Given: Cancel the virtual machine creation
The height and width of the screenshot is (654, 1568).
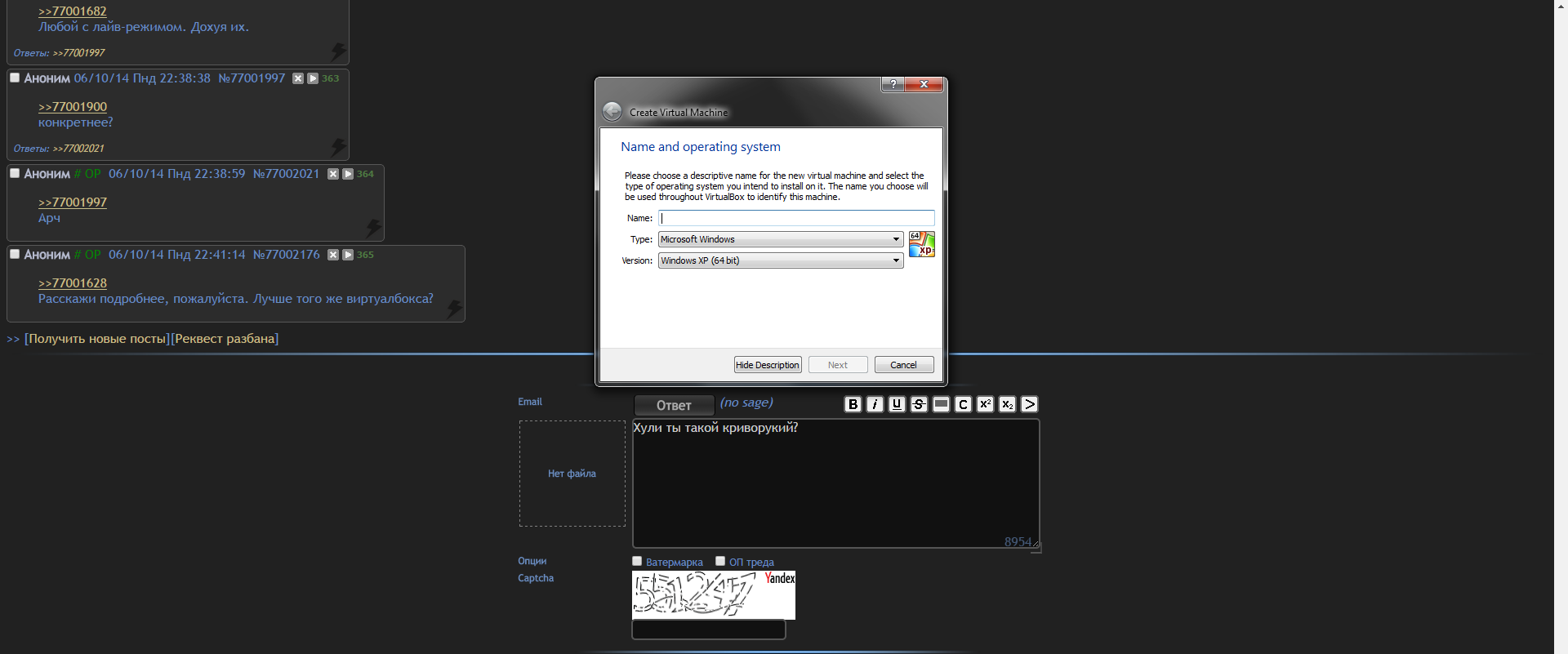Looking at the screenshot, I should pos(904,365).
